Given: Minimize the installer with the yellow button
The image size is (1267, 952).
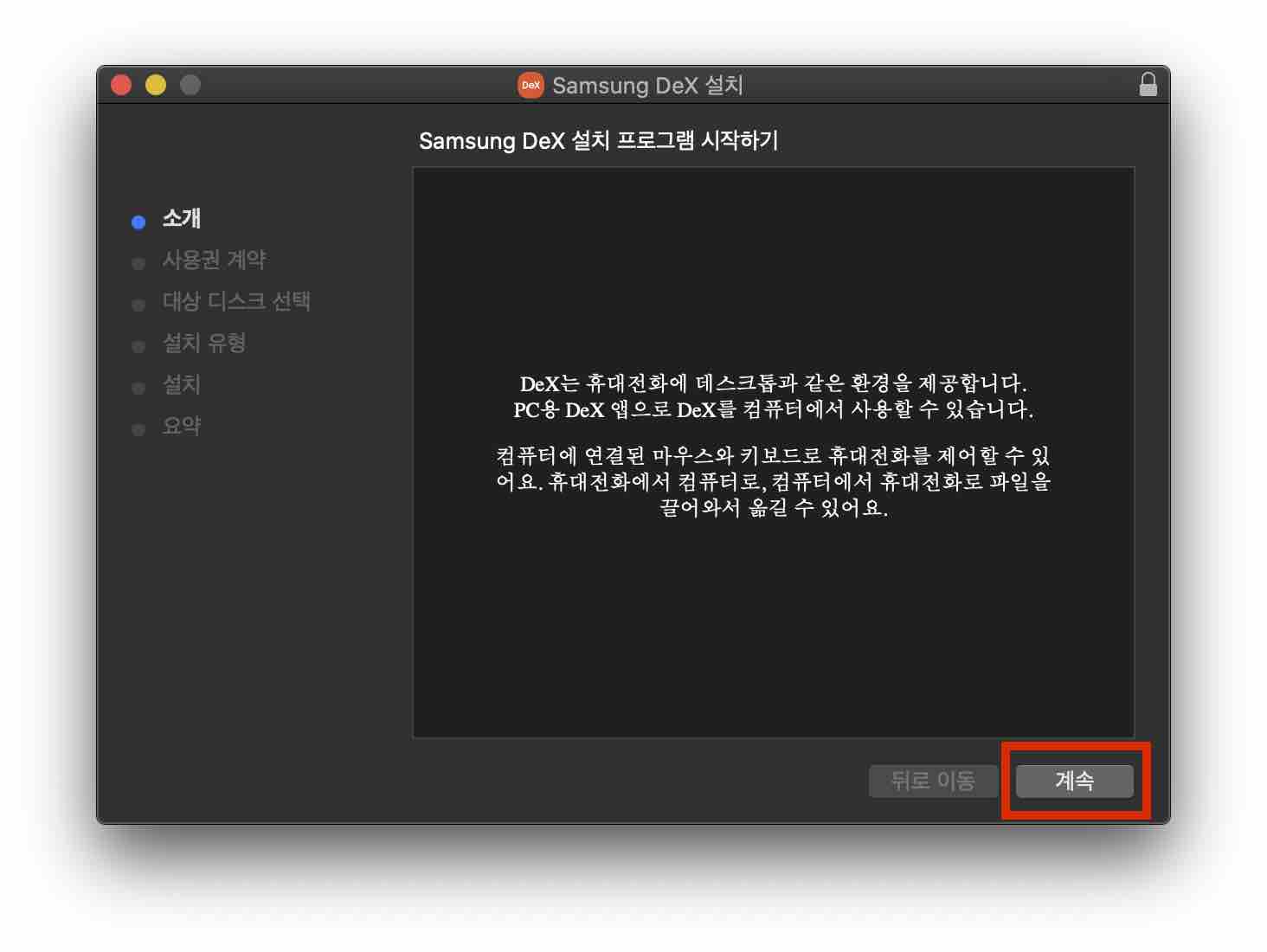Looking at the screenshot, I should 156,85.
